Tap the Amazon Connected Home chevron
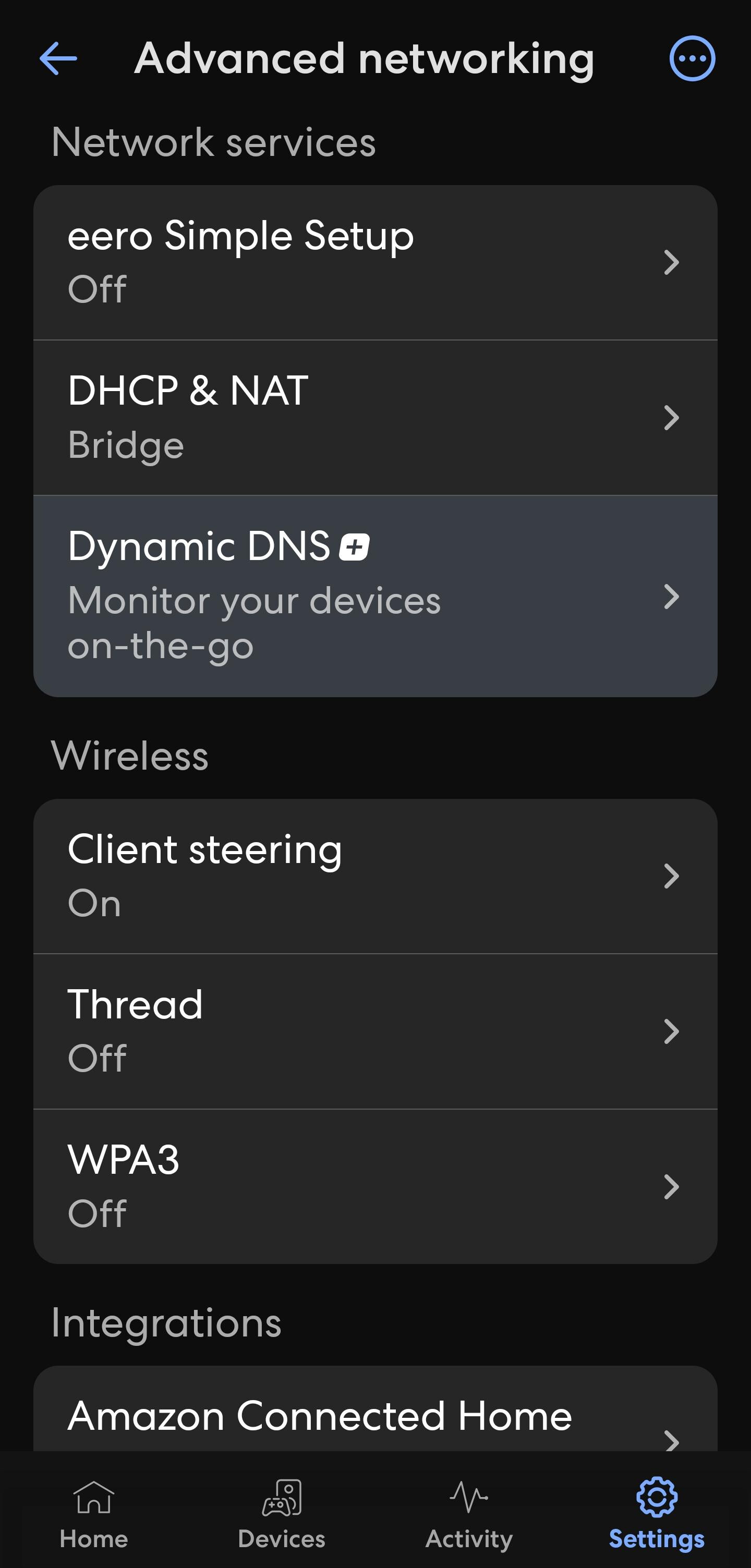Screen dimensions: 751x1568 tap(671, 1440)
